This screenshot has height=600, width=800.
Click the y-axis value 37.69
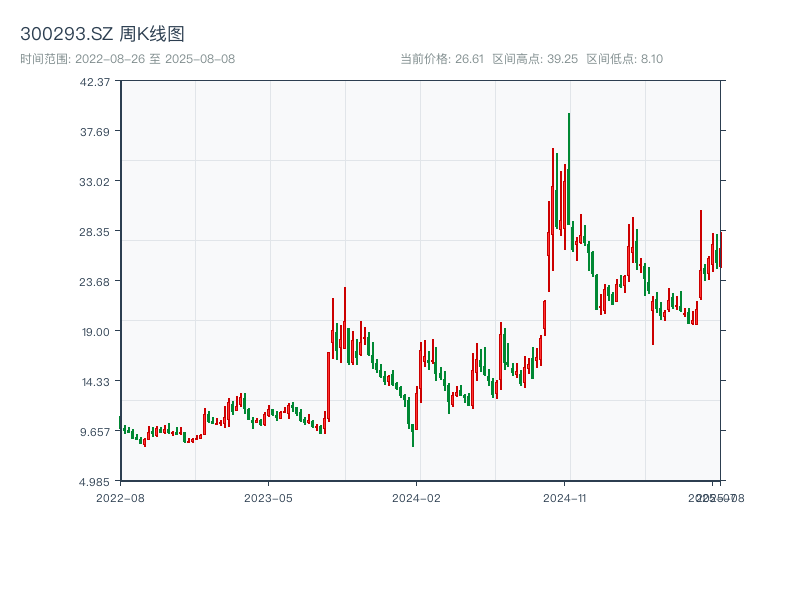tap(95, 132)
